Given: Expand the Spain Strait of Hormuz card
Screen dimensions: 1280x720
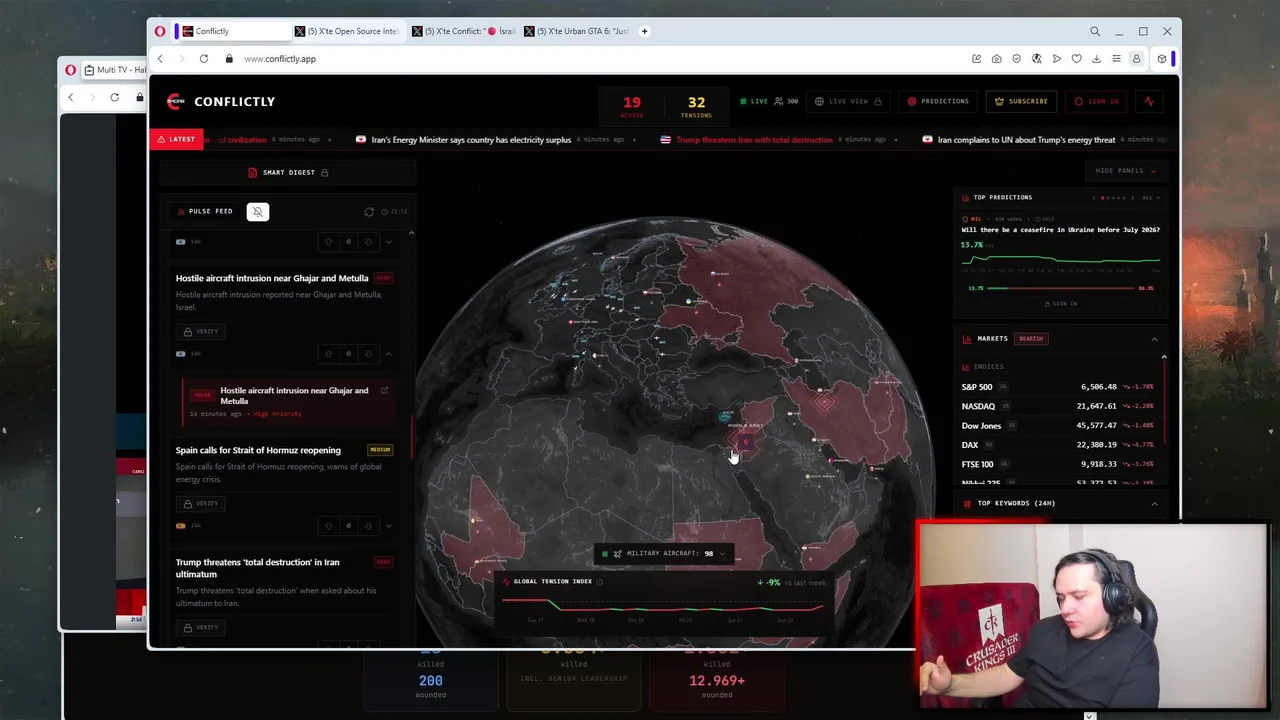Looking at the screenshot, I should click(389, 526).
